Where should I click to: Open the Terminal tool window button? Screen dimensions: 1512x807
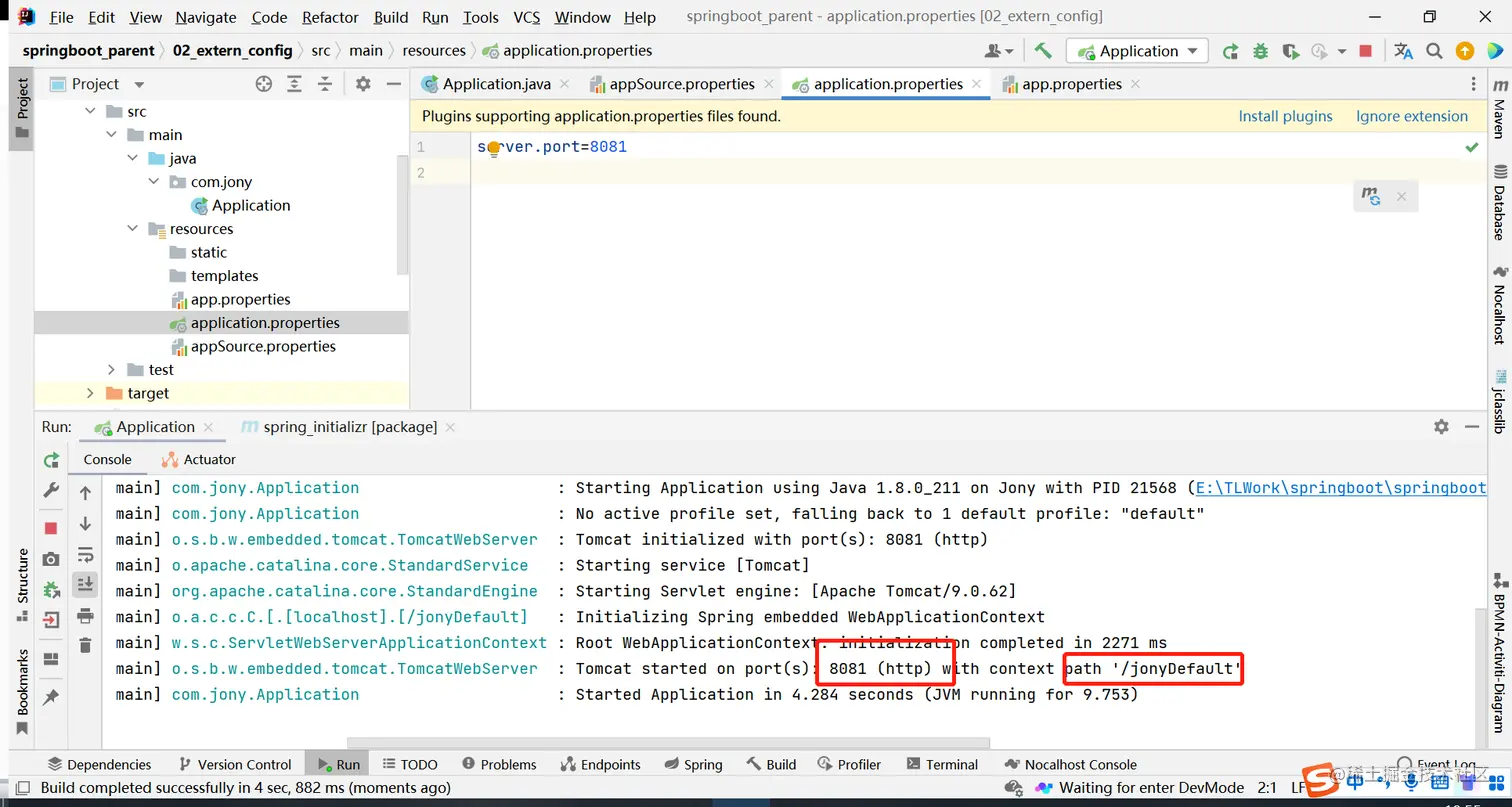point(941,765)
